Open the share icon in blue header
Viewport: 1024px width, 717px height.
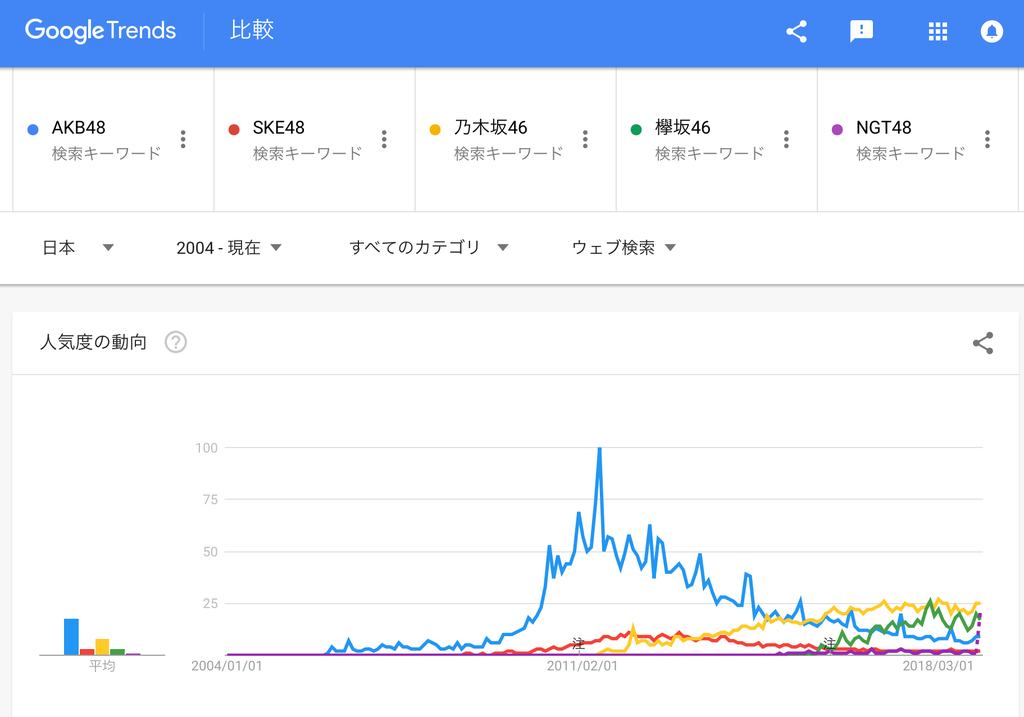pyautogui.click(x=796, y=31)
